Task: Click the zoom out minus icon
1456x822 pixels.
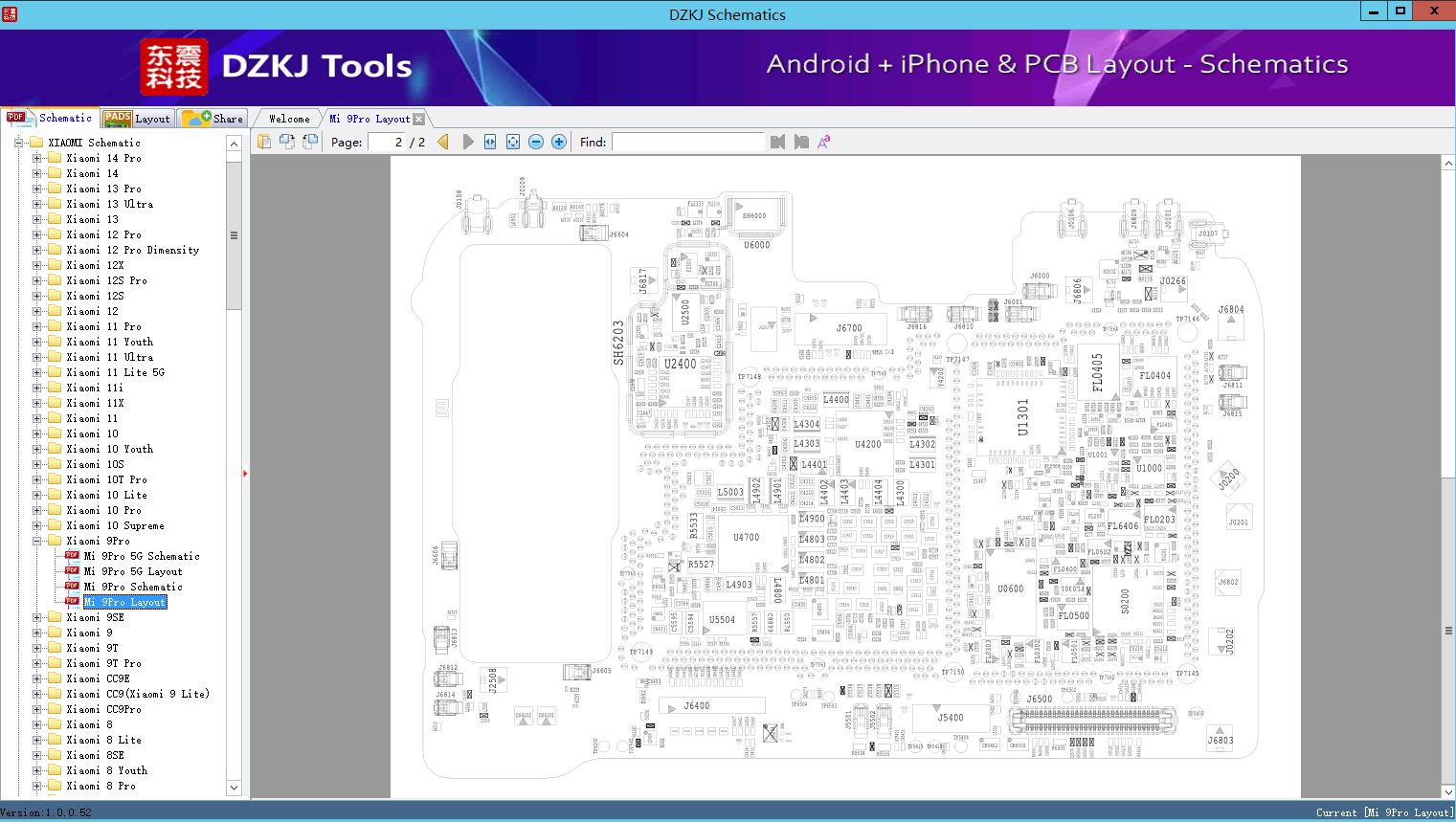Action: pyautogui.click(x=536, y=142)
